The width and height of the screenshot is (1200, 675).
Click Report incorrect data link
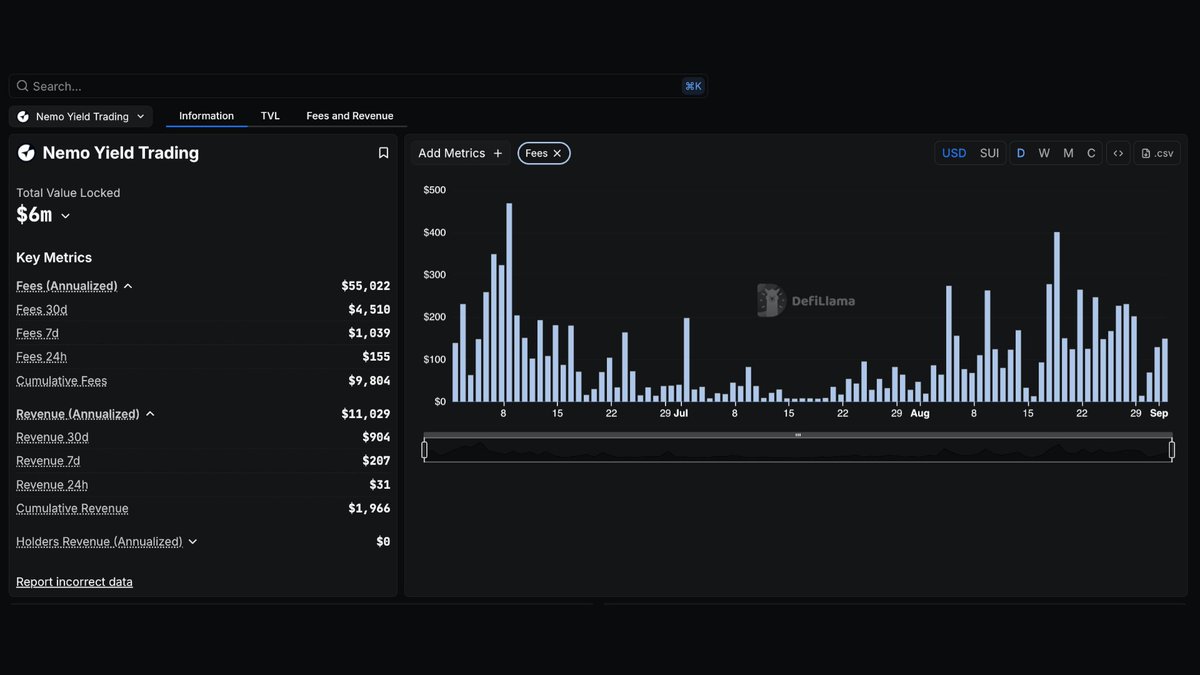[x=74, y=582]
